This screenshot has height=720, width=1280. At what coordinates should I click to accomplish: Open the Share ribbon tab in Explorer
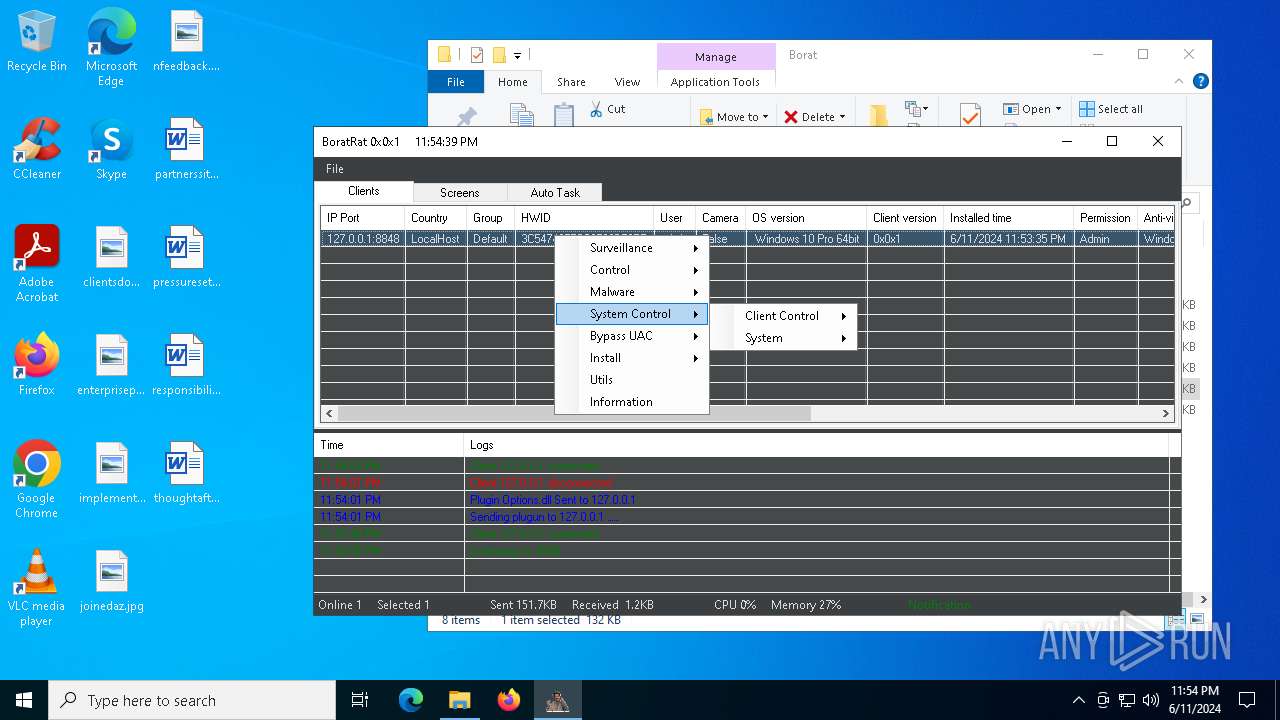(x=572, y=82)
